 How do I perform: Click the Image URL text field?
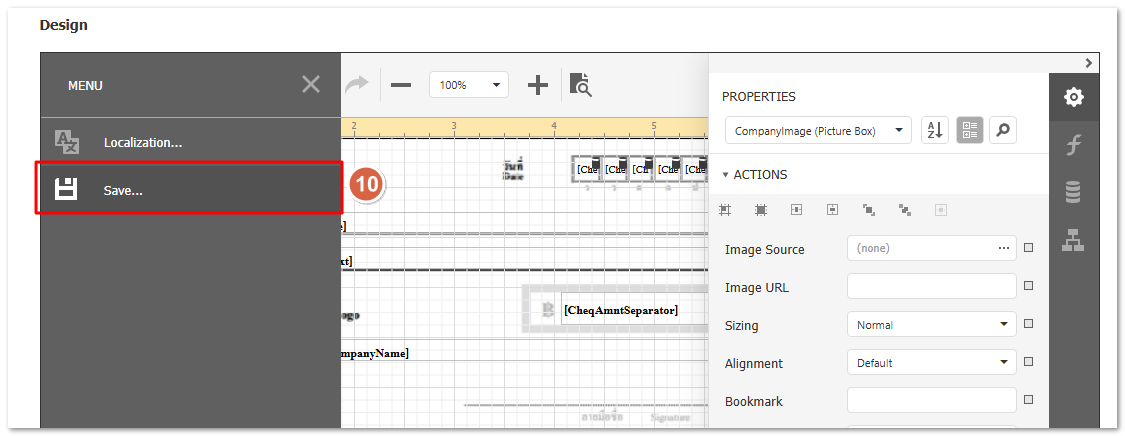click(931, 287)
